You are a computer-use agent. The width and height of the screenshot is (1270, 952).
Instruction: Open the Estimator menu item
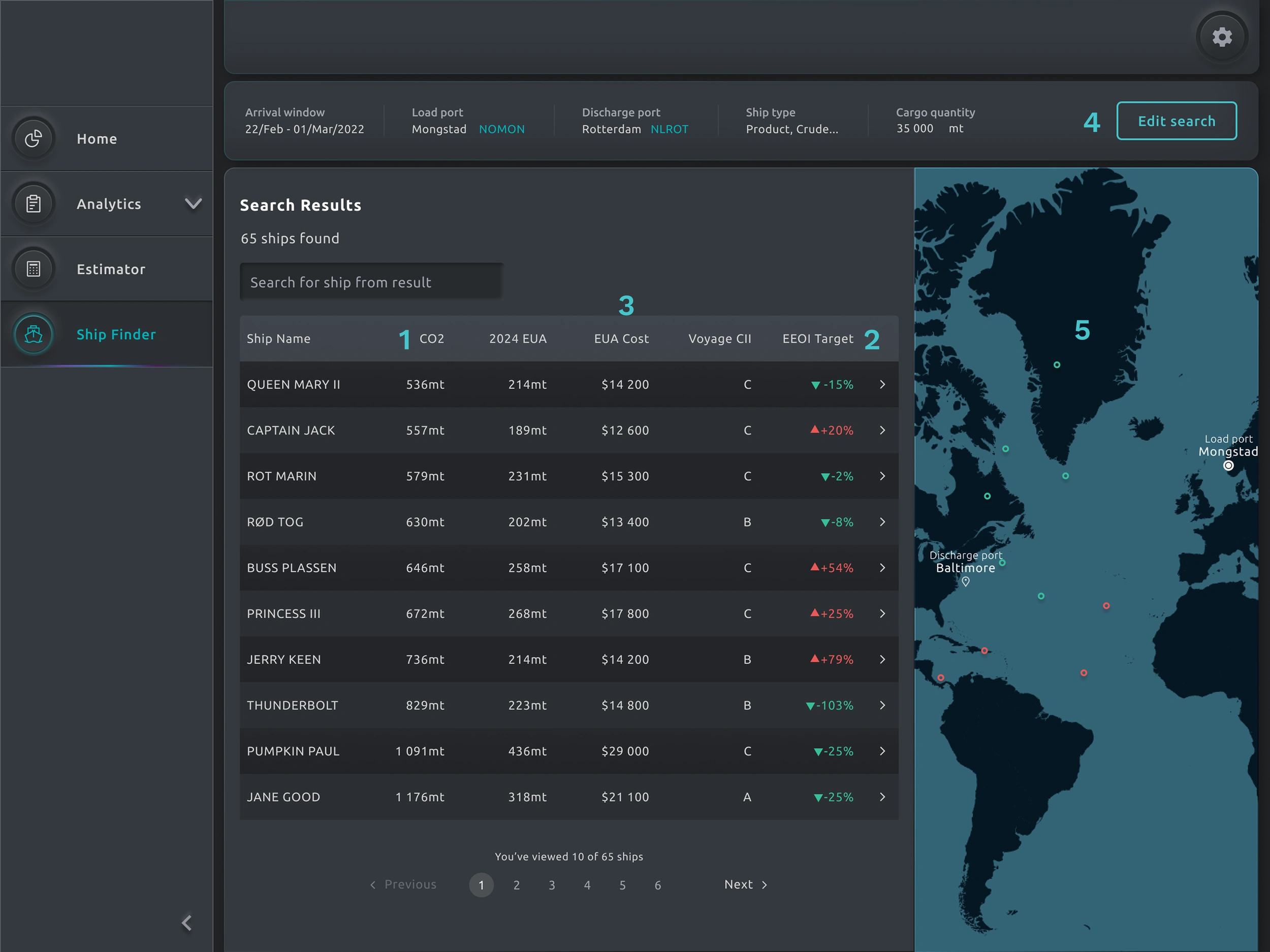111,269
